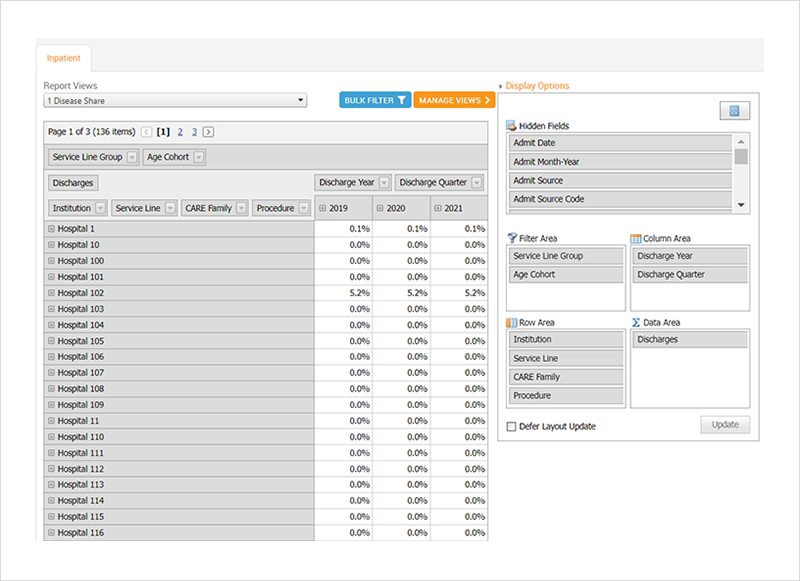Select Admit Source Code hidden field

coord(620,199)
